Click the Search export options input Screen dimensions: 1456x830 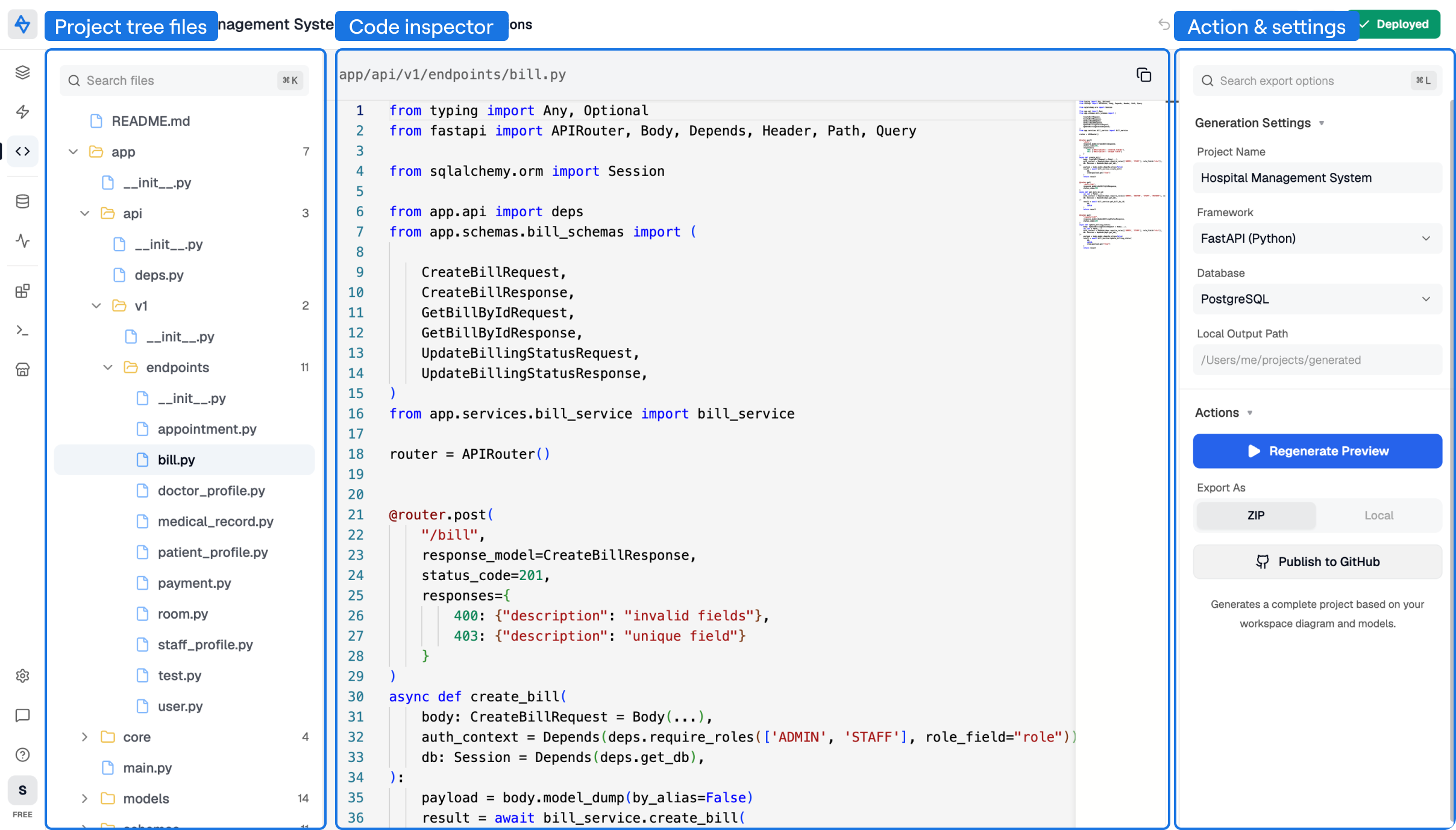(1317, 81)
